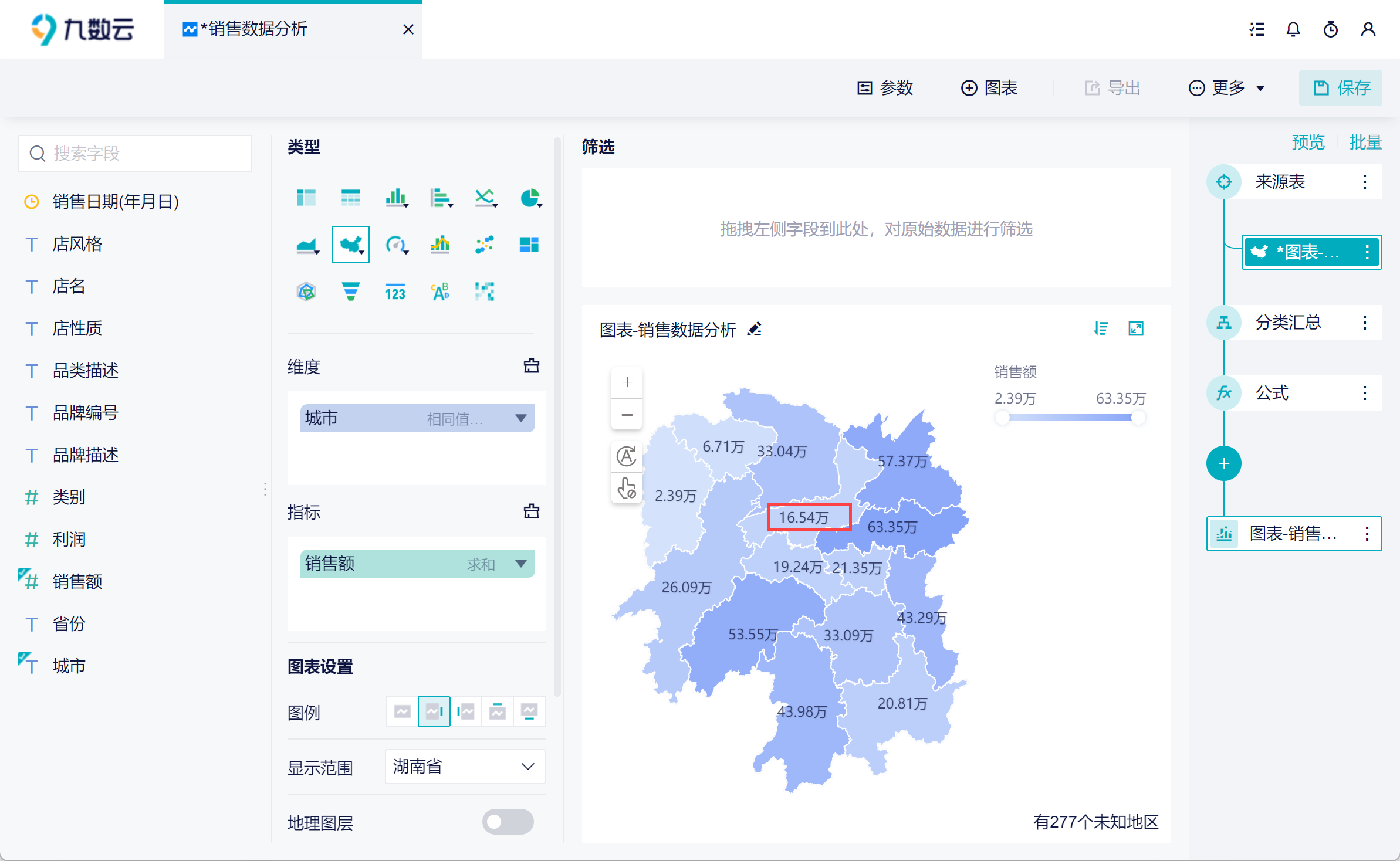The height and width of the screenshot is (861, 1400).
Task: Select the pie chart type icon
Action: tap(530, 198)
